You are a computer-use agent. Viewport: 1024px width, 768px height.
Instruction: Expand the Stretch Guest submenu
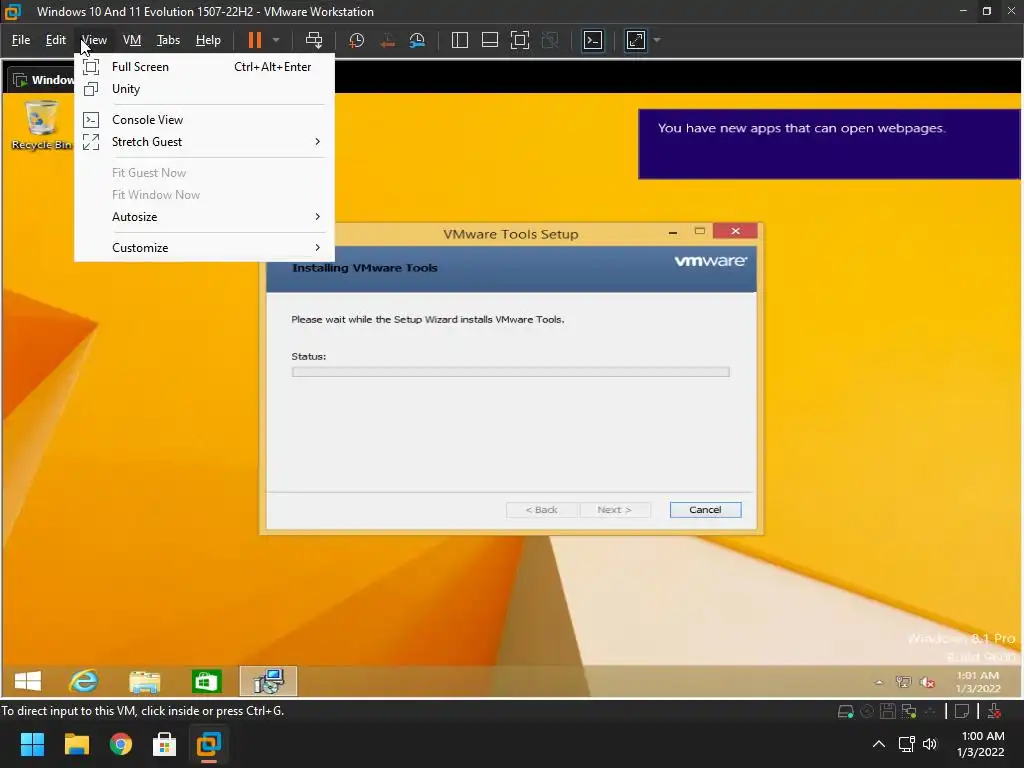[204, 142]
